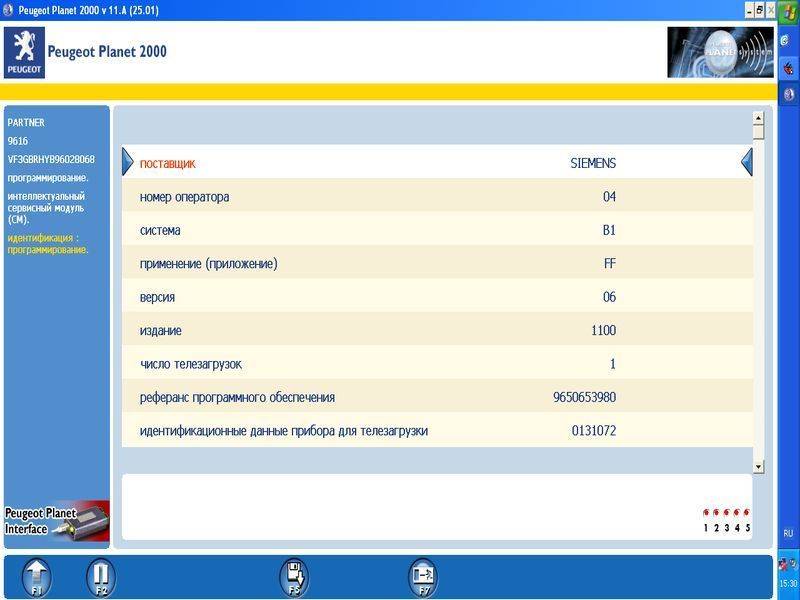Click the blue arrow left of поставщик
The image size is (800, 600).
click(127, 162)
